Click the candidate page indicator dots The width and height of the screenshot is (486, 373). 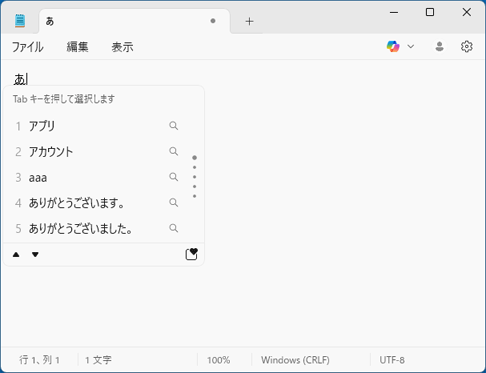195,177
